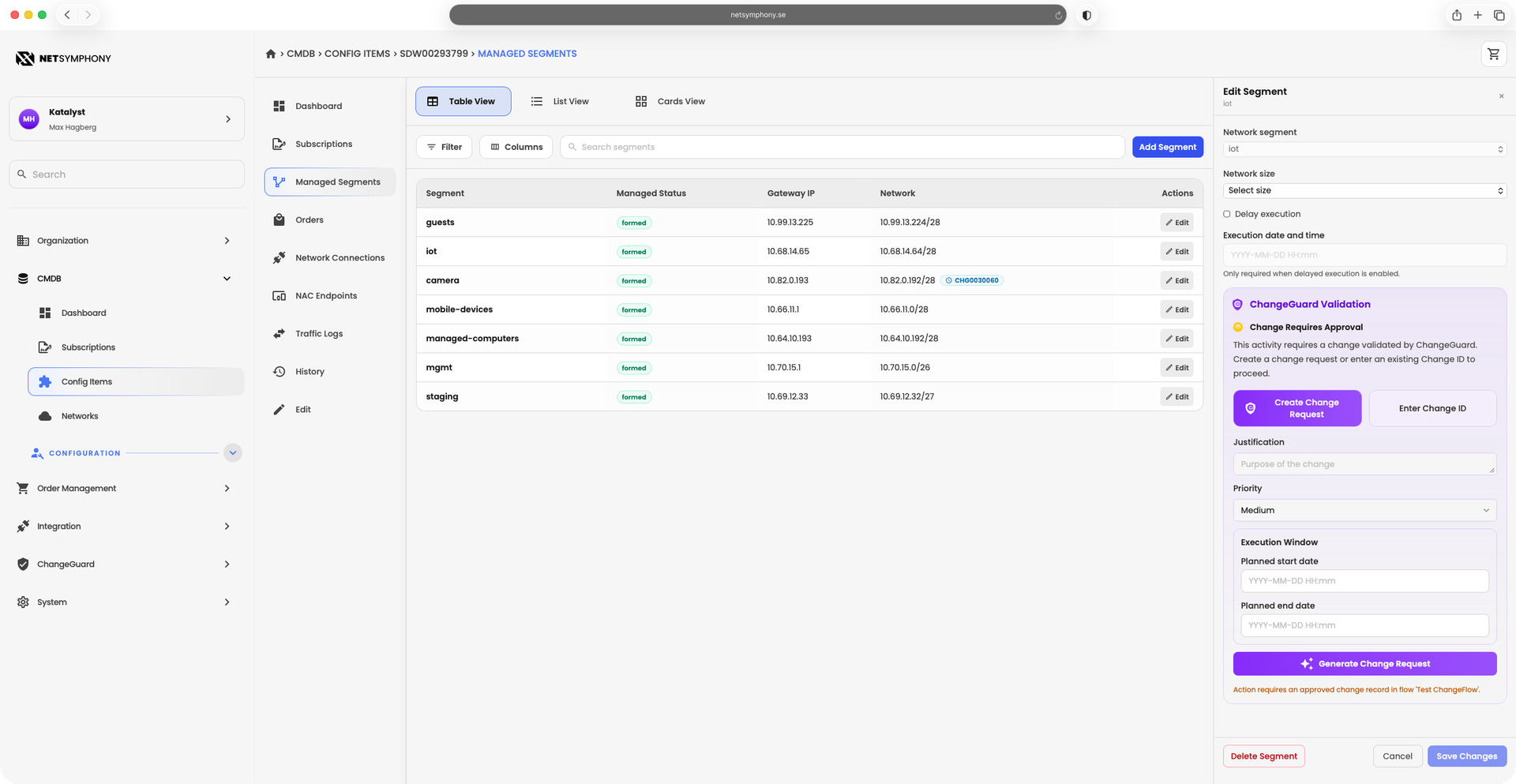Image resolution: width=1516 pixels, height=784 pixels.
Task: Open Config Items
Action: (136, 381)
